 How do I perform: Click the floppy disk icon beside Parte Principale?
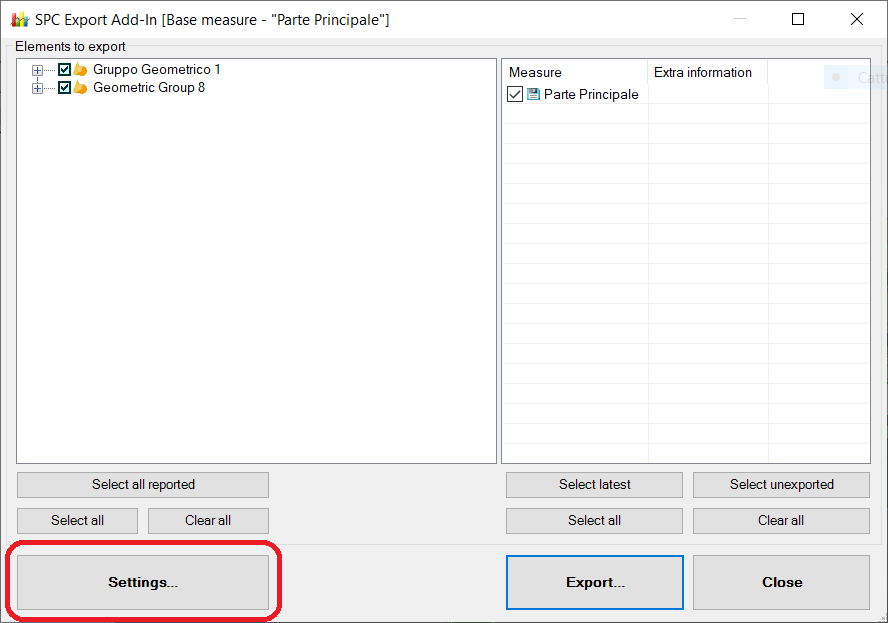(536, 94)
